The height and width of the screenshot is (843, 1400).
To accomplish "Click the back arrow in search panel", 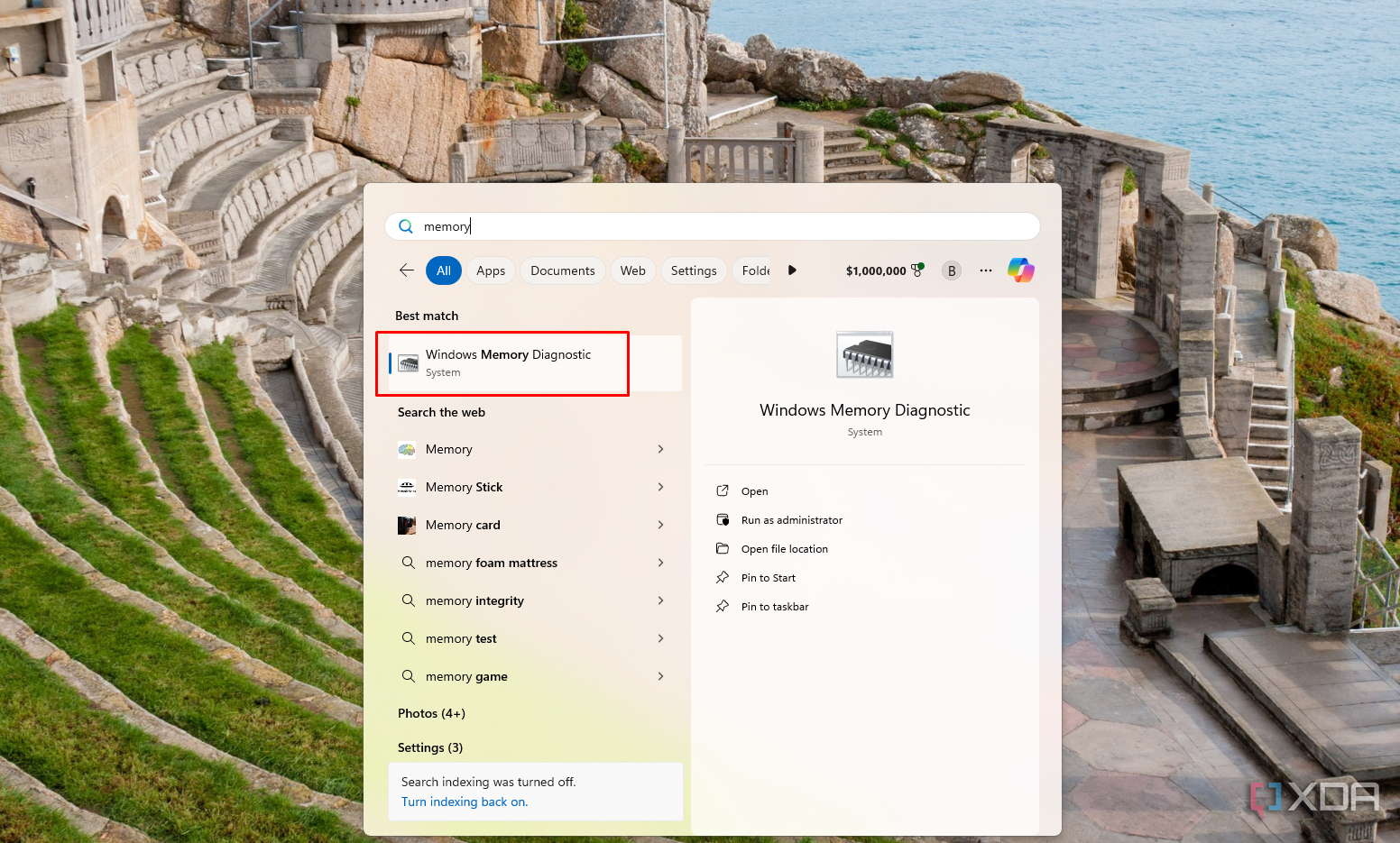I will pyautogui.click(x=407, y=270).
